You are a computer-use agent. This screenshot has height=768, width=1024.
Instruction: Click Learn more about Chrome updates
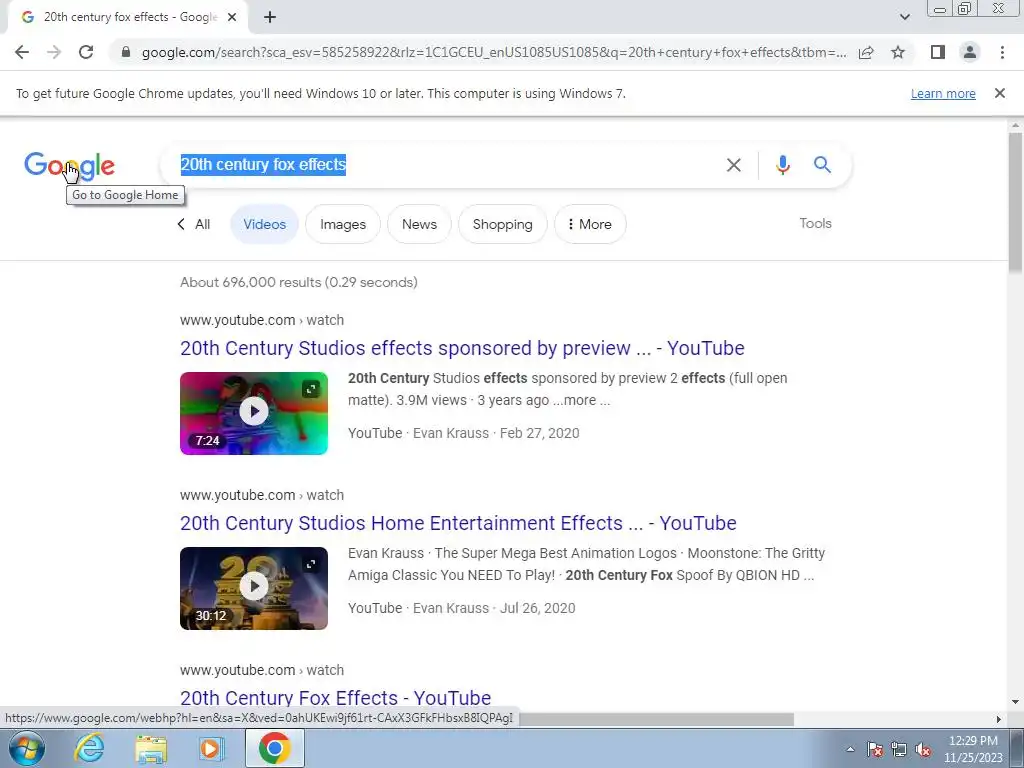[x=943, y=93]
